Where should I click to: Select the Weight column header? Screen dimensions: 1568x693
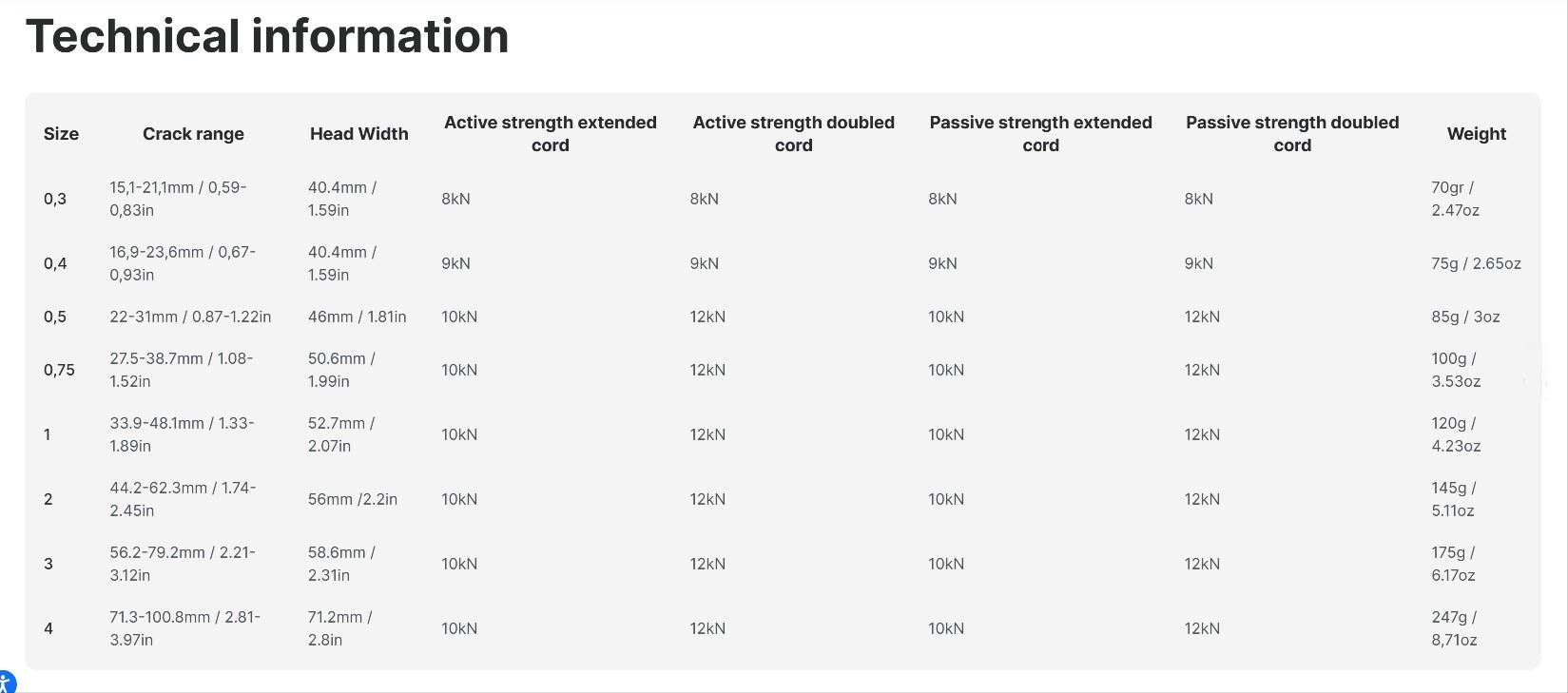(1477, 134)
